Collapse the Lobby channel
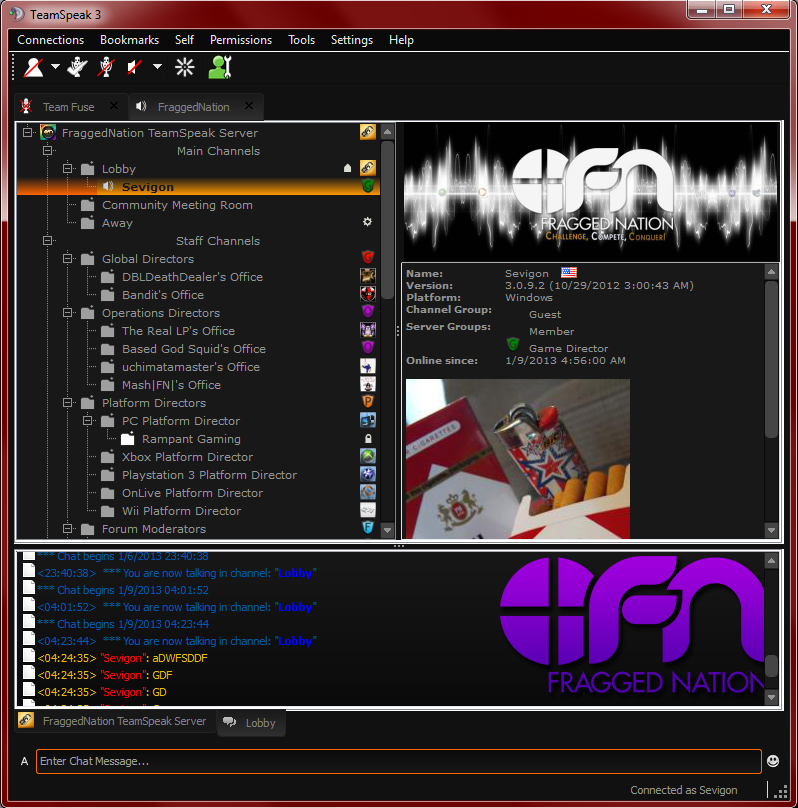 (67, 169)
